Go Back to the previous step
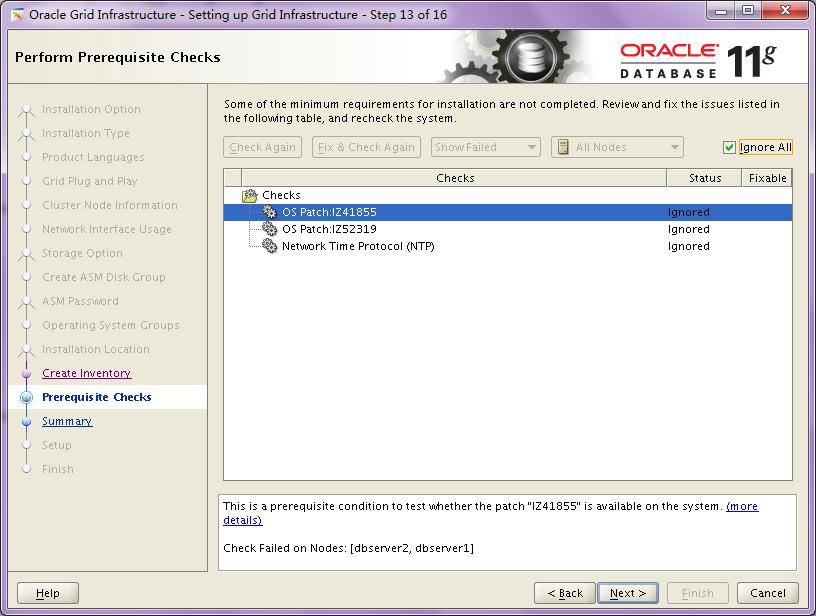Viewport: 816px width, 616px height. point(565,593)
